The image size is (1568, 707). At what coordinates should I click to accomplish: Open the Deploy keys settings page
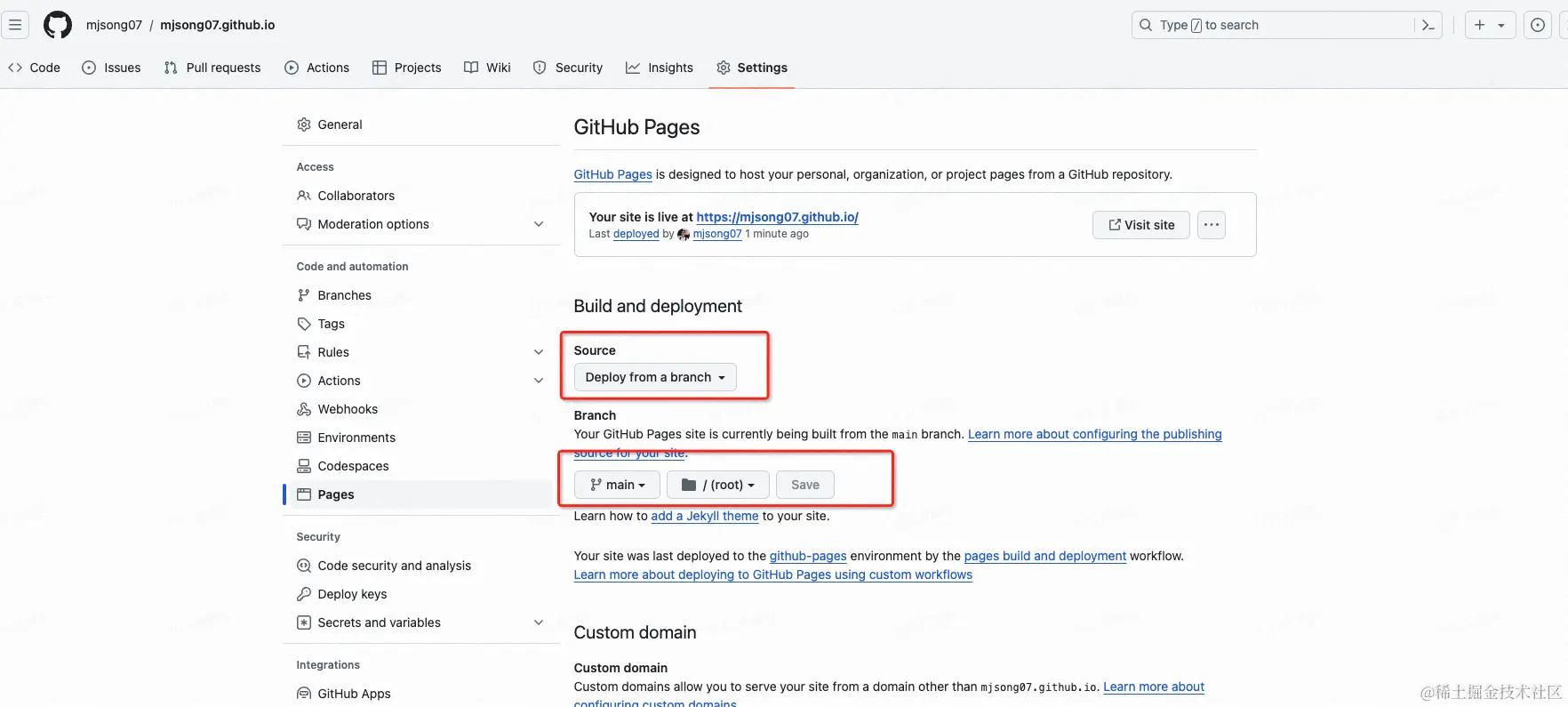[x=421, y=594]
